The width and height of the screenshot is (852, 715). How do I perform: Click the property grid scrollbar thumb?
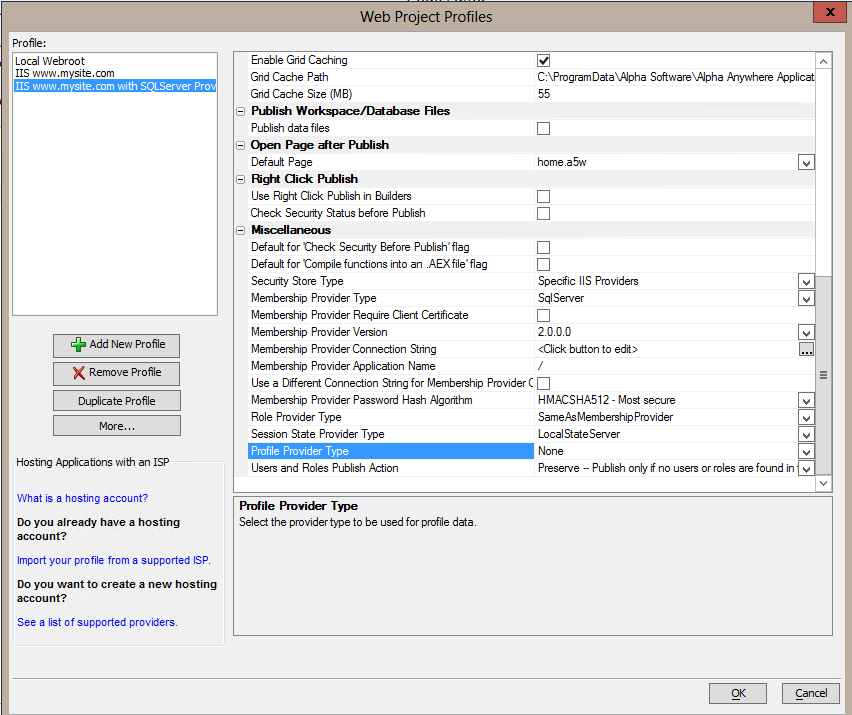(x=823, y=375)
